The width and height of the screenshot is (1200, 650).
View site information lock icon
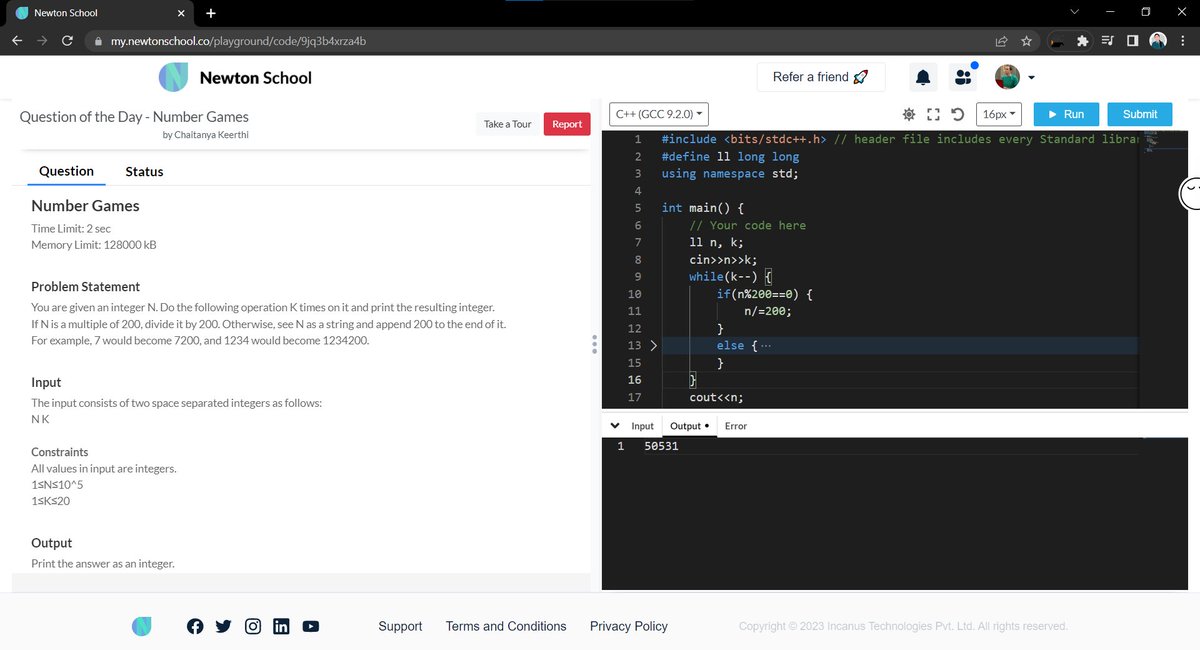coord(98,41)
